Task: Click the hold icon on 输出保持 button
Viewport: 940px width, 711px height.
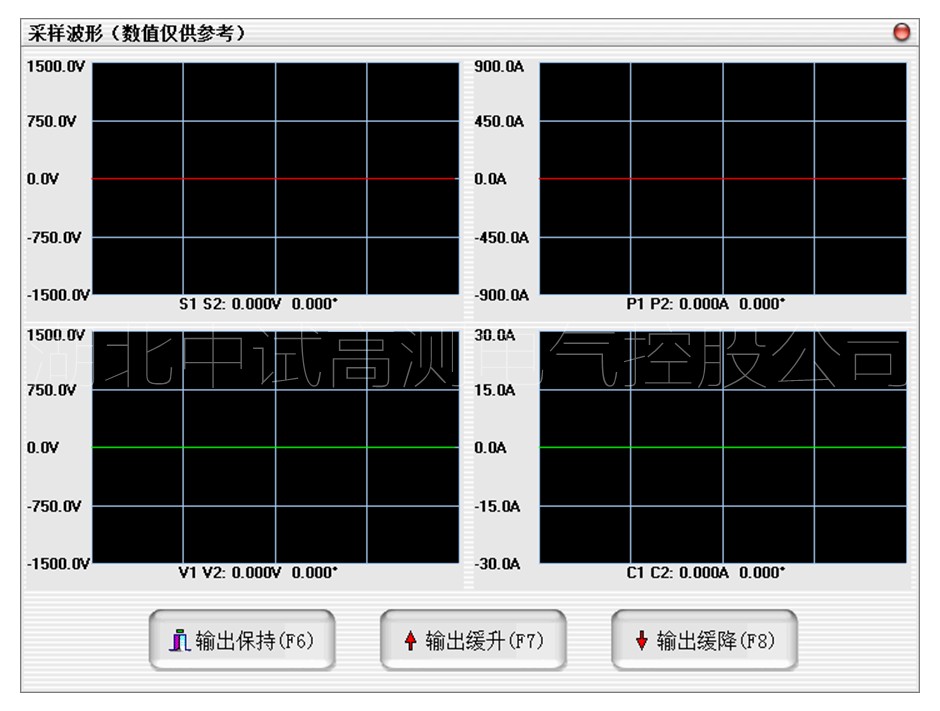Action: pyautogui.click(x=179, y=641)
